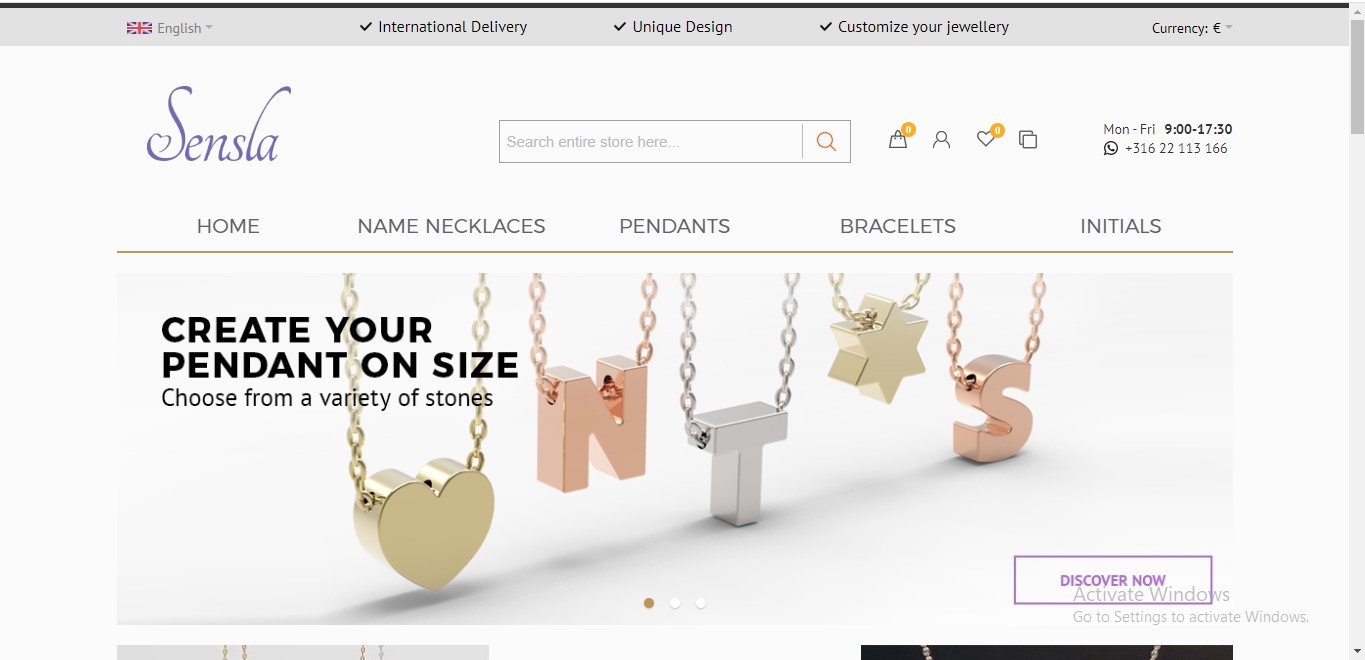The width and height of the screenshot is (1365, 660).
Task: Click the search magnifier icon
Action: point(826,142)
